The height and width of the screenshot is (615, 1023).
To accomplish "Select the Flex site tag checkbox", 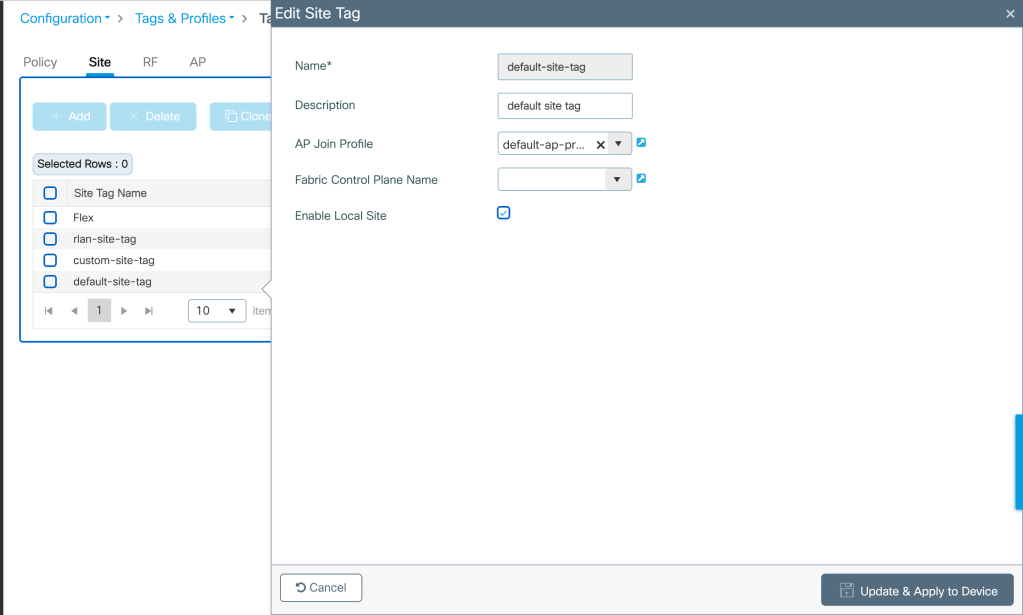I will tap(50, 217).
